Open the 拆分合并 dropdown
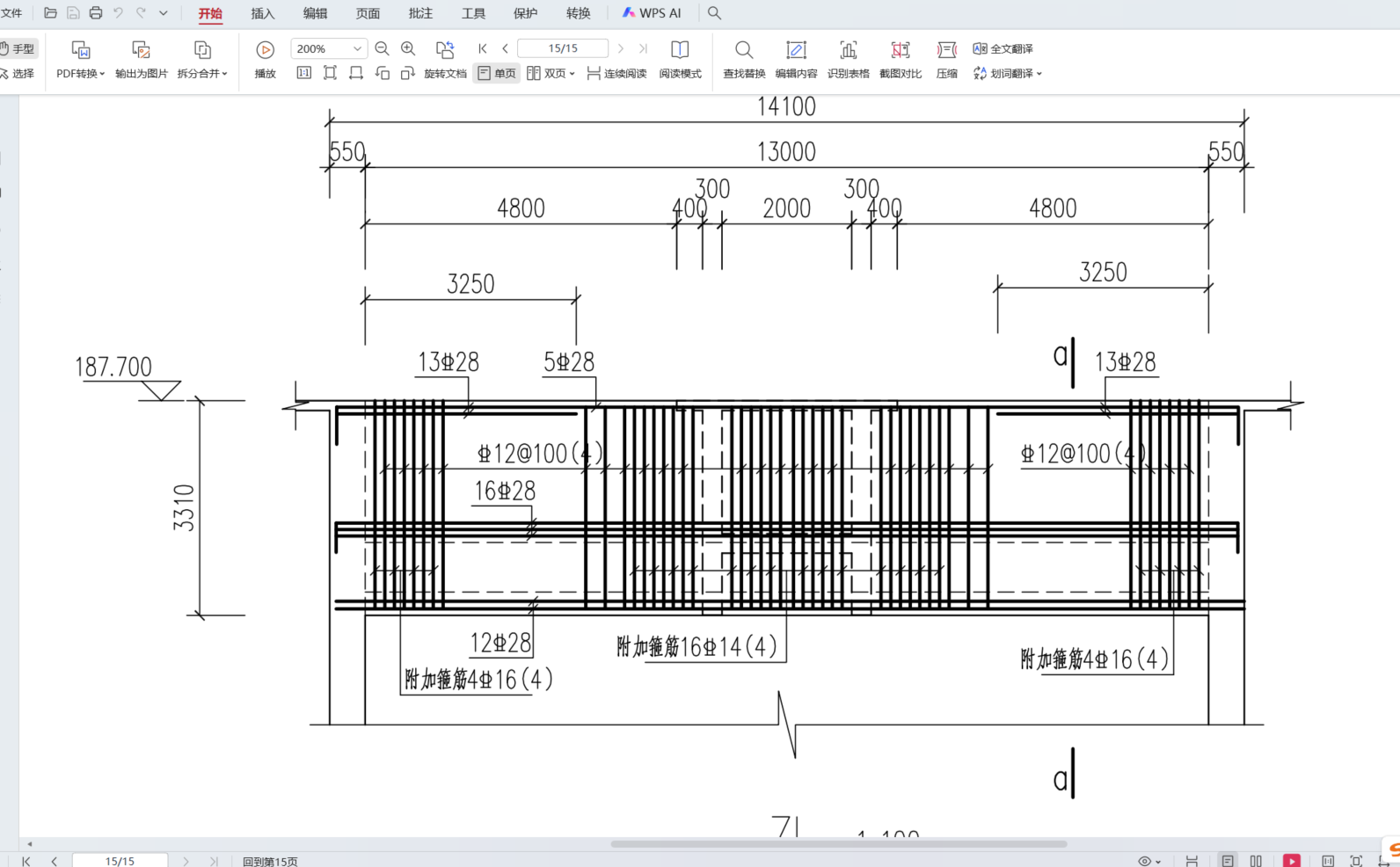The image size is (1400, 867). point(202,60)
